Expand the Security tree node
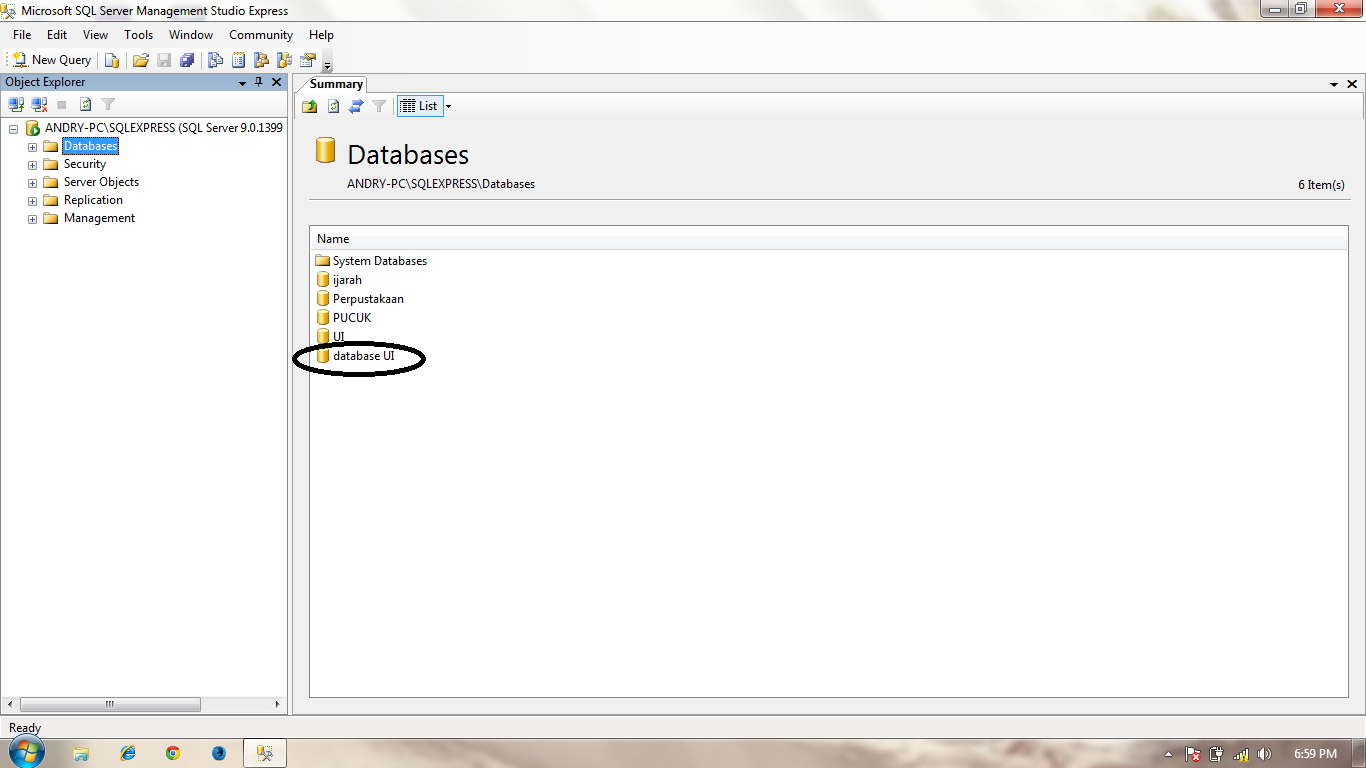This screenshot has height=768, width=1366. point(32,165)
